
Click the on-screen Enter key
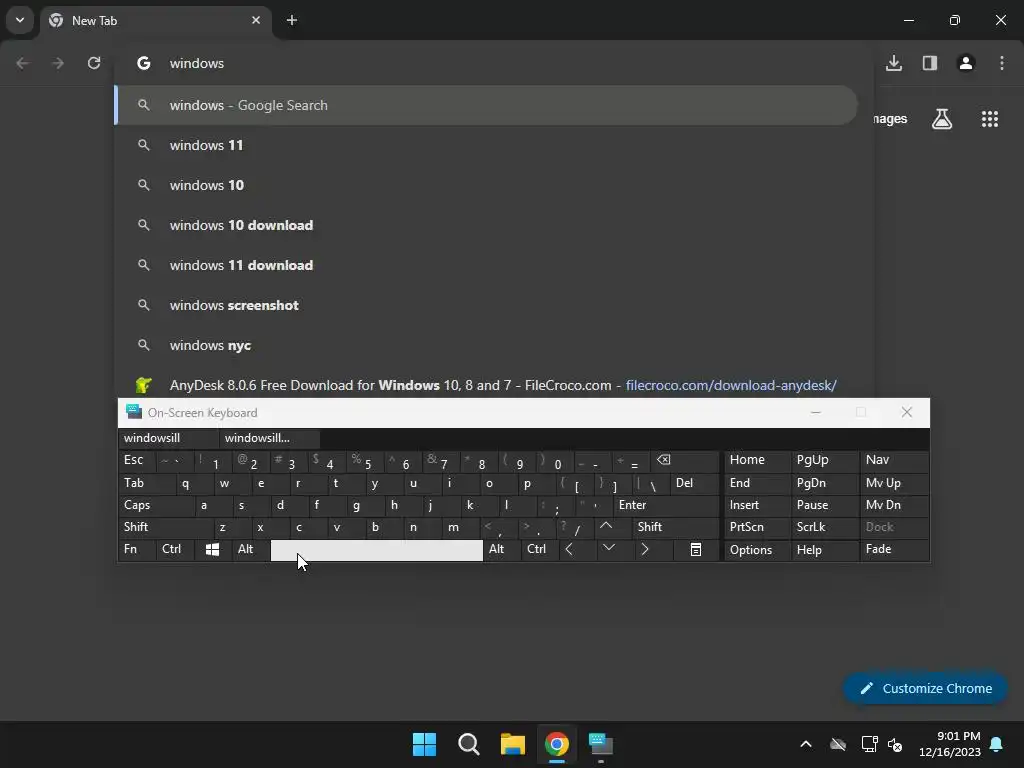[665, 505]
